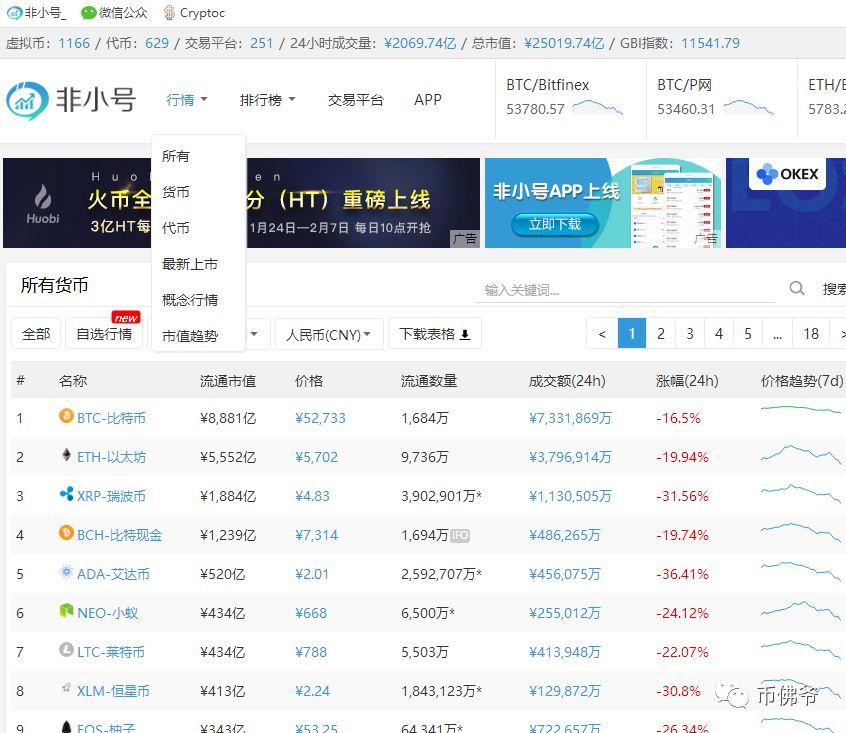
Task: Switch to the 自选行情 tab
Action: pos(104,334)
